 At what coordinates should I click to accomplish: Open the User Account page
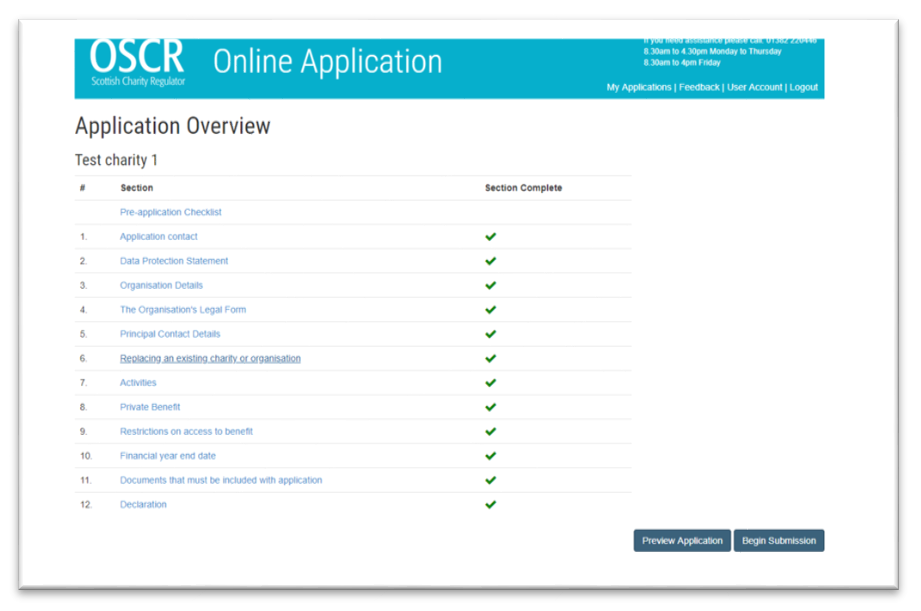754,87
